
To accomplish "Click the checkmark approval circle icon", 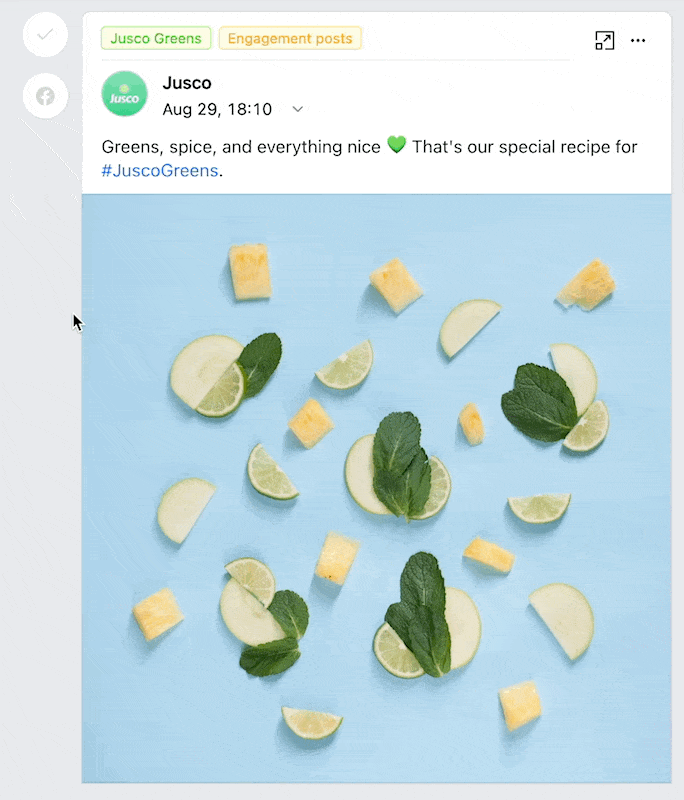I will [x=45, y=35].
